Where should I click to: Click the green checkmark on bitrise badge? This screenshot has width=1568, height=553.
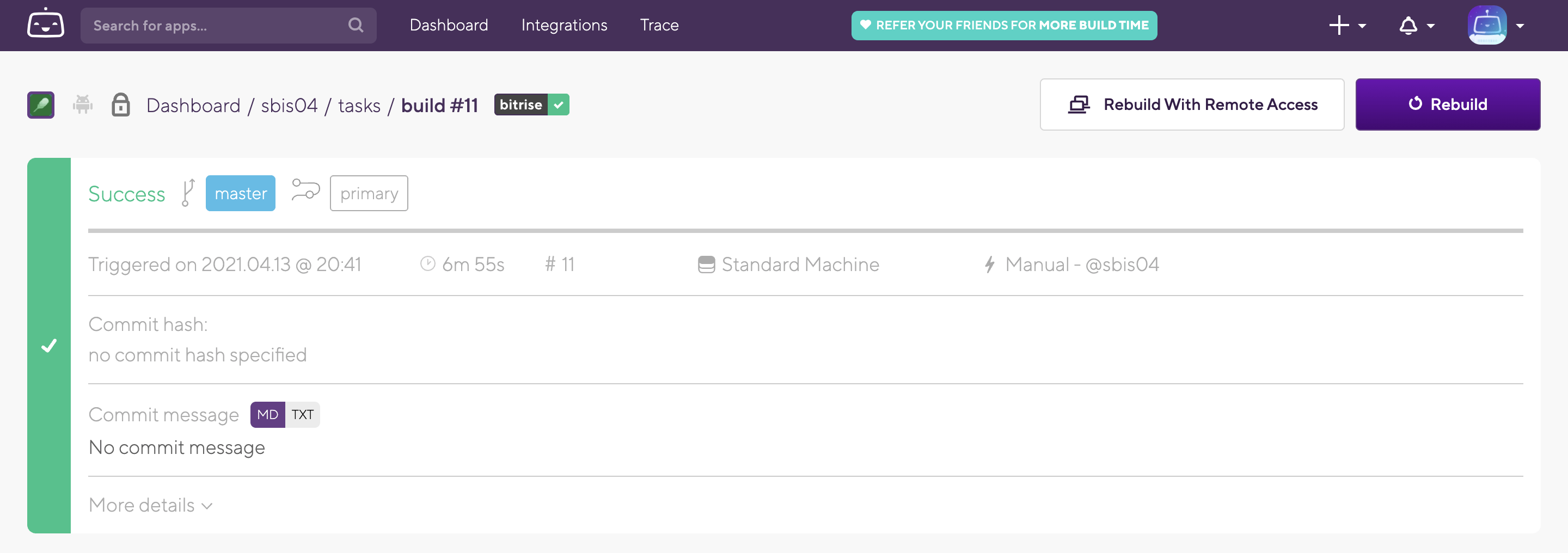(x=558, y=104)
